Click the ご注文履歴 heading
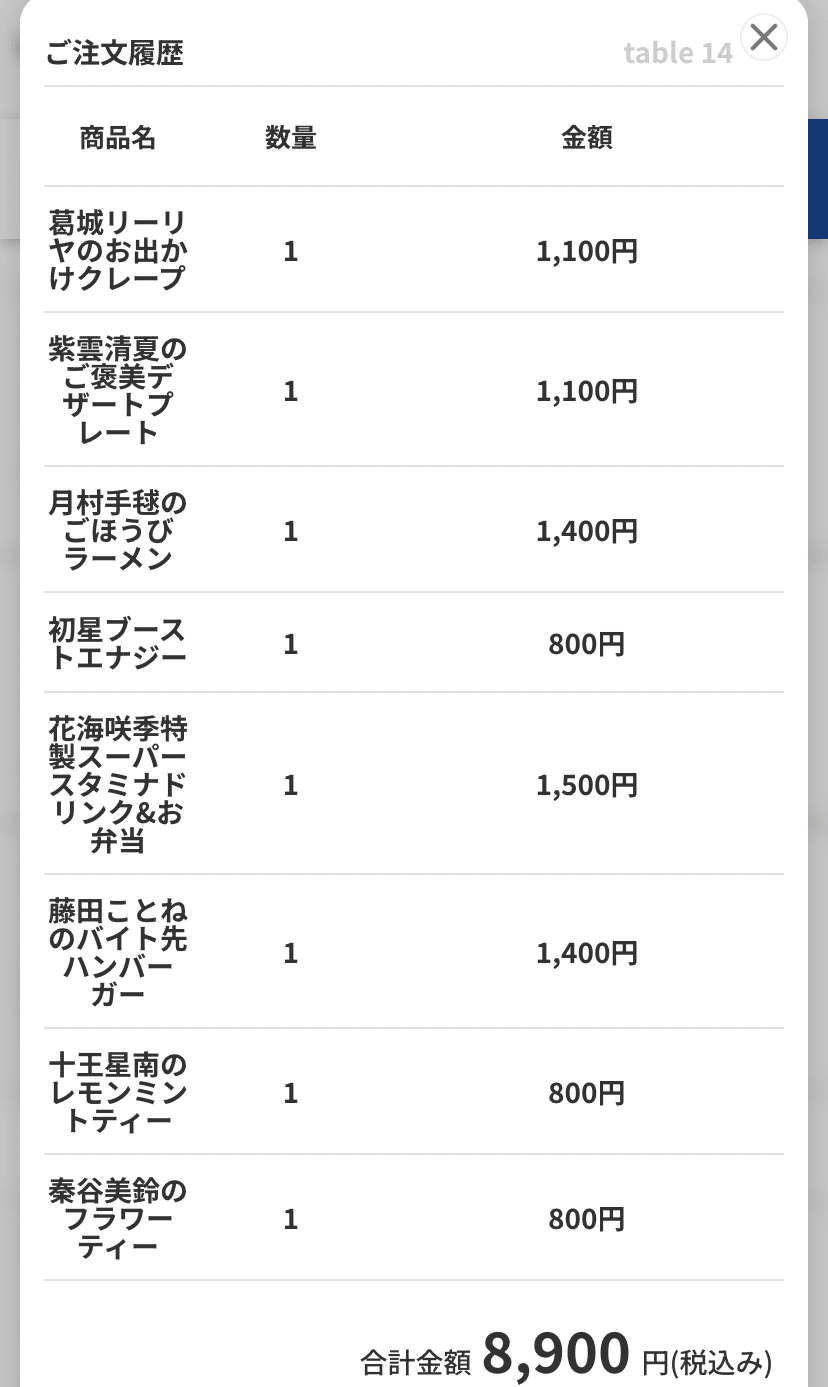828x1387 pixels. click(x=115, y=52)
